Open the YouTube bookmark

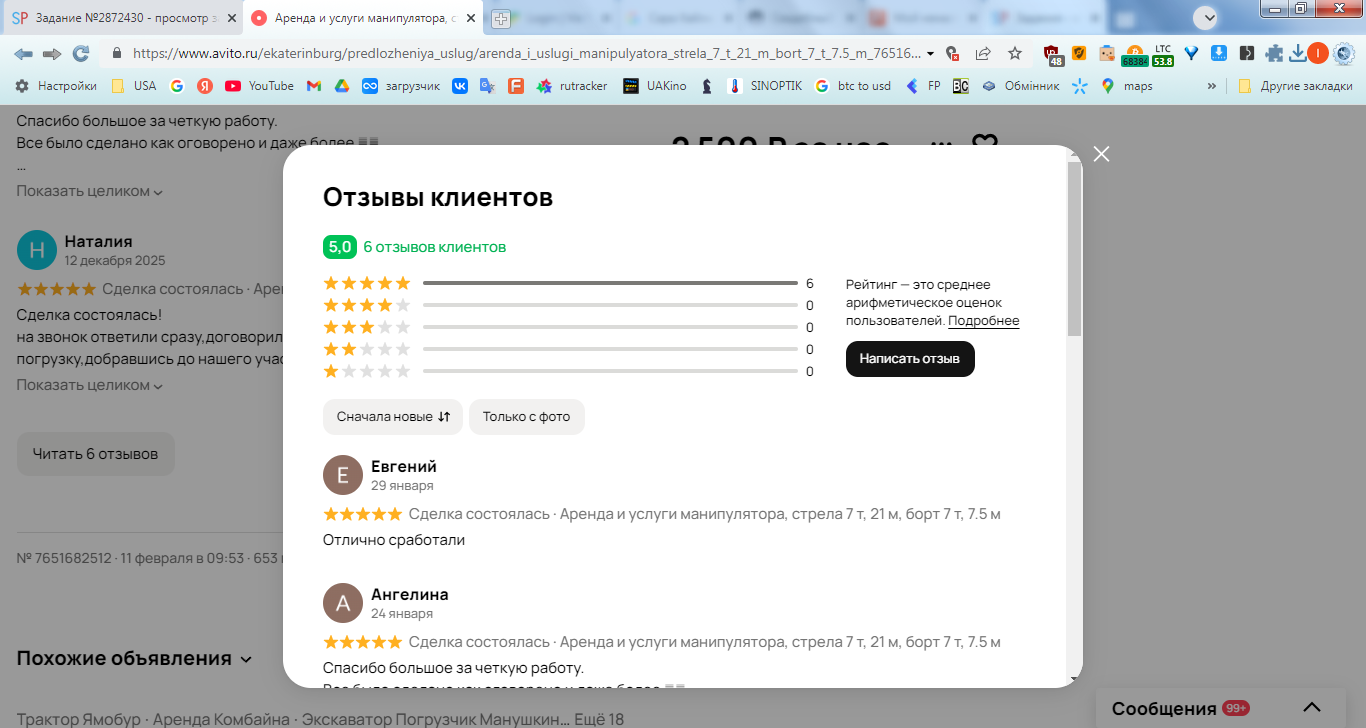click(x=260, y=86)
